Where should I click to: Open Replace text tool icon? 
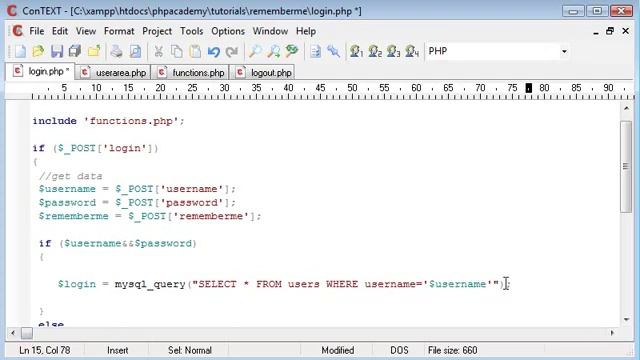point(292,51)
